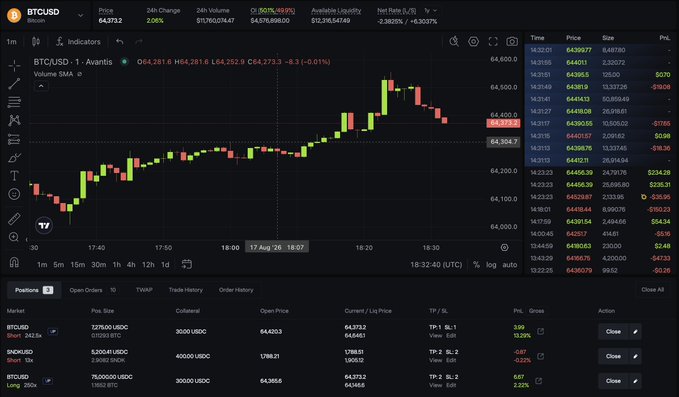Edit TP/SL of BTCUSD Short position
This screenshot has width=679, height=397.
point(451,336)
